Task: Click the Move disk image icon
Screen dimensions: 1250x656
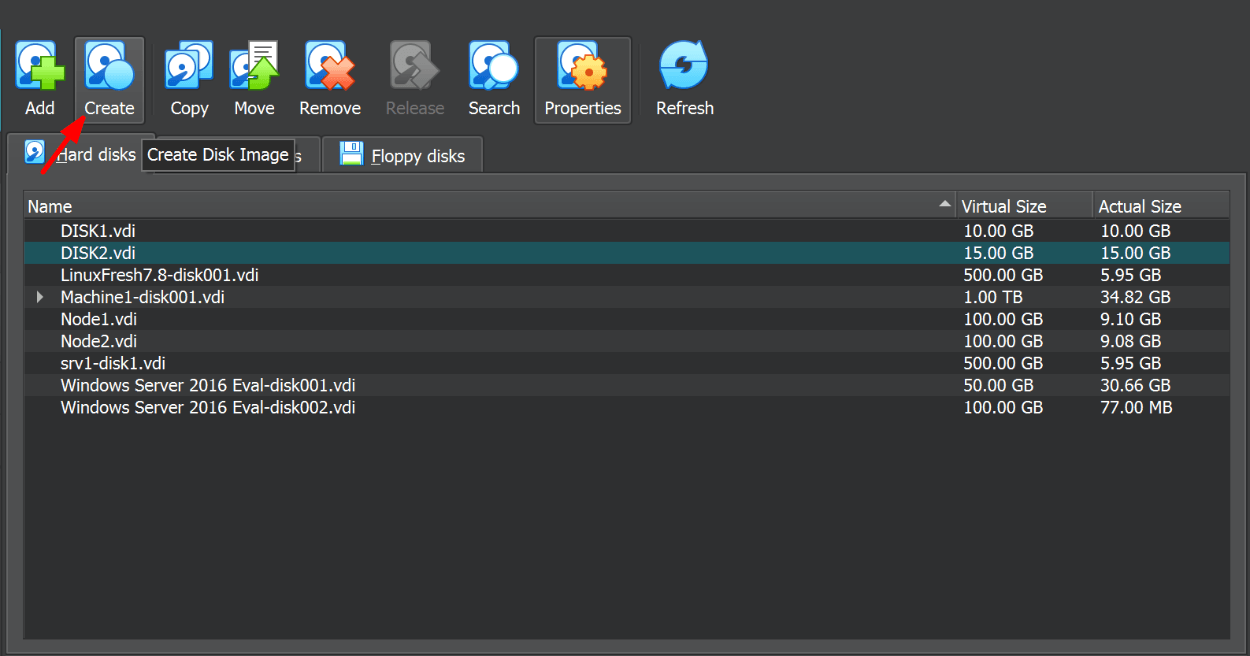Action: click(253, 66)
